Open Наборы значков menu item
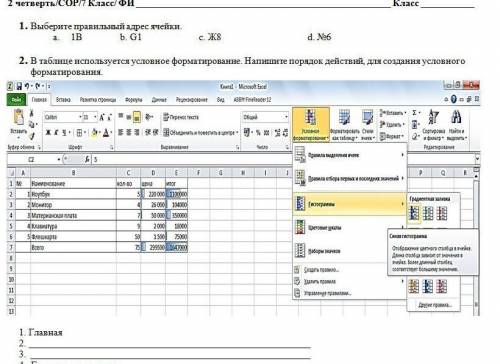Screen dimensions: 500x364 pyautogui.click(x=350, y=251)
